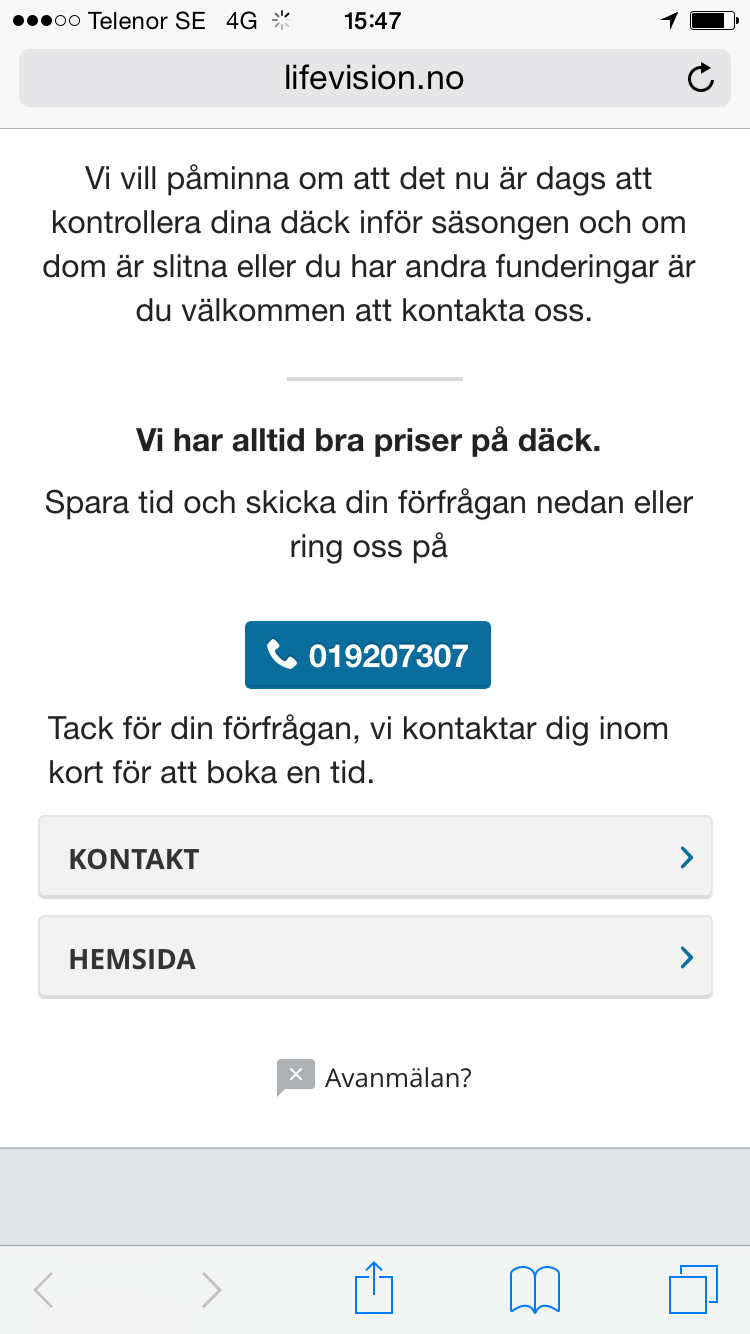
Task: Go forward with the right arrow
Action: point(211,1290)
